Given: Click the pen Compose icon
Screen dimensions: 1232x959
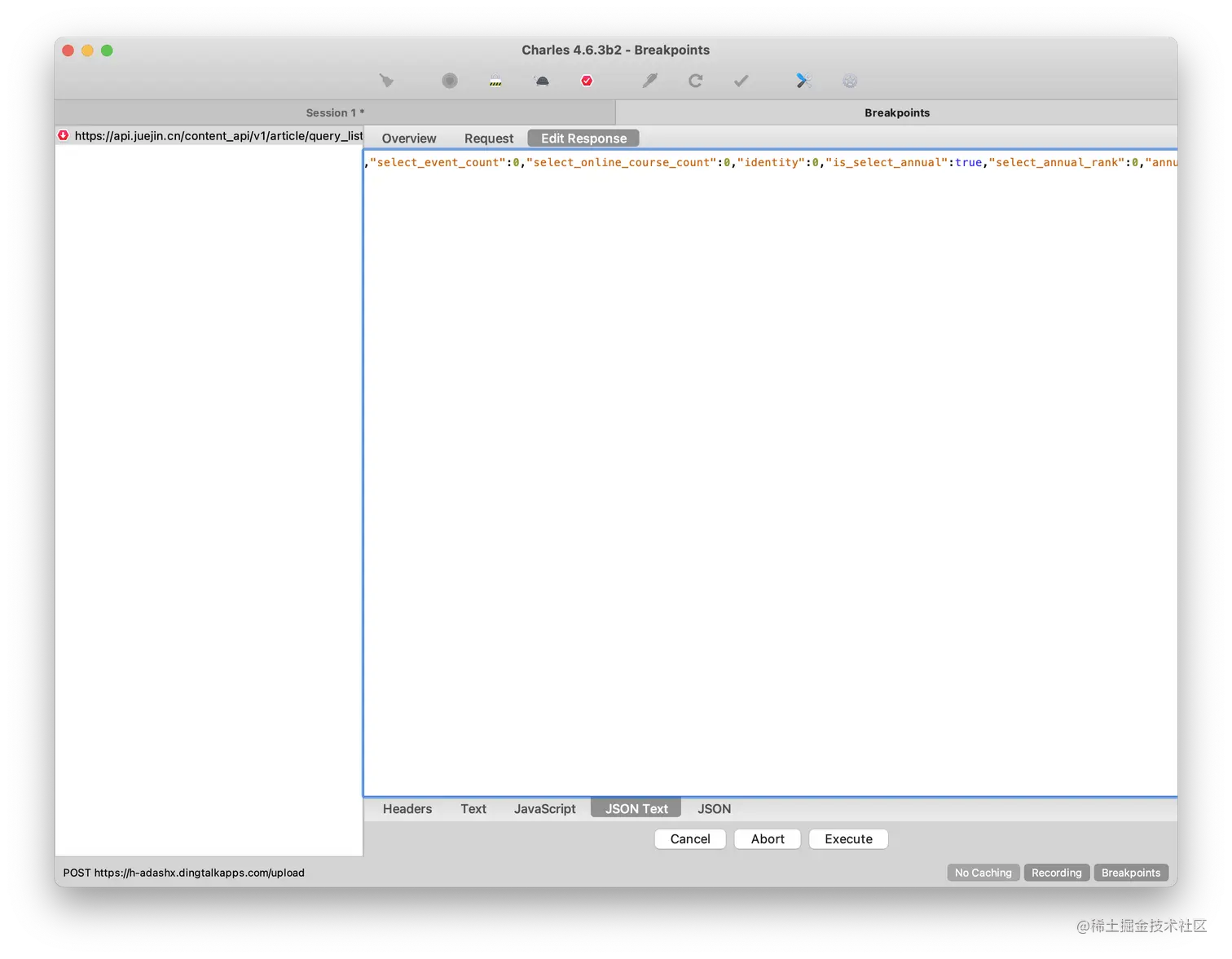Looking at the screenshot, I should pyautogui.click(x=649, y=81).
